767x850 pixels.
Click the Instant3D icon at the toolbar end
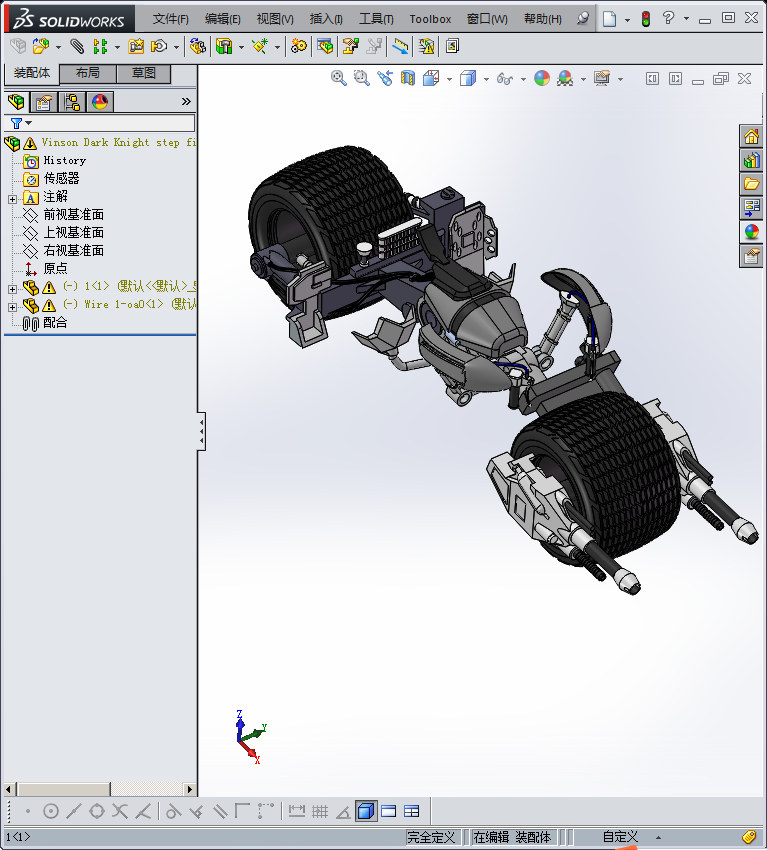click(452, 47)
